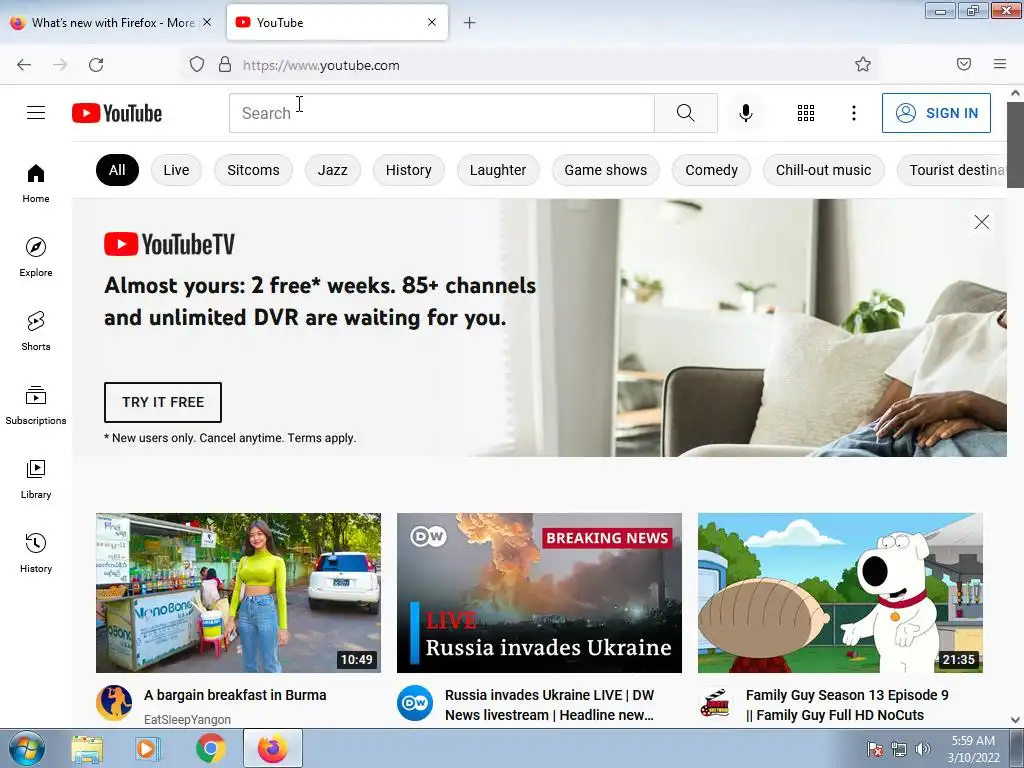Close the What's new with Firefox tab
1024x768 pixels.
207,22
